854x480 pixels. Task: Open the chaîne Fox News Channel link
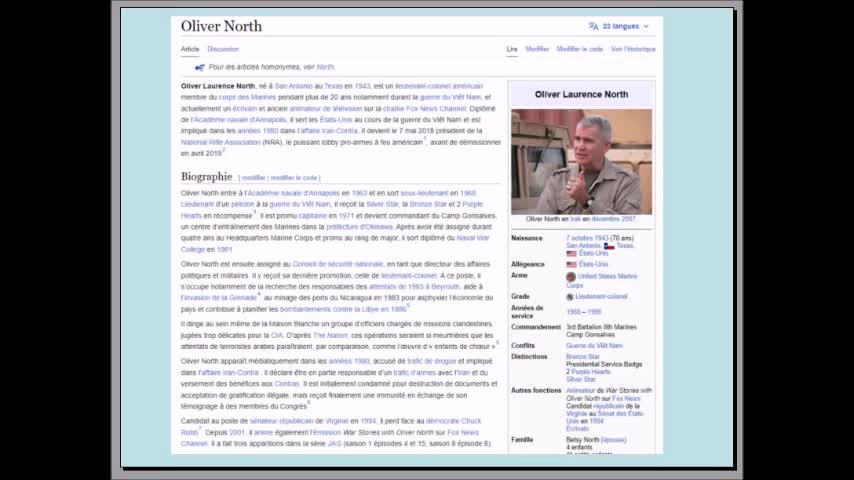pyautogui.click(x=424, y=108)
